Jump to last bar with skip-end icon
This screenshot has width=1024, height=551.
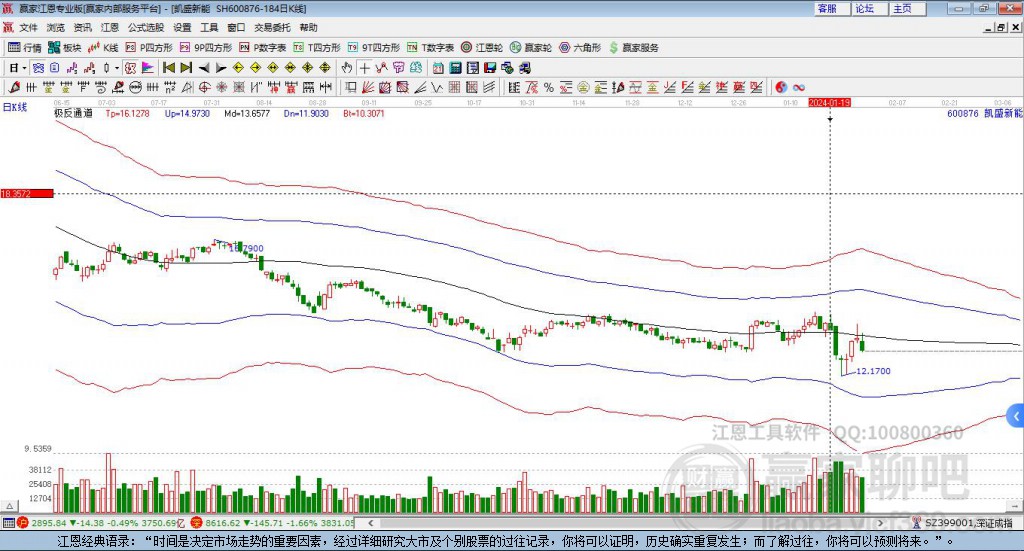pyautogui.click(x=186, y=68)
